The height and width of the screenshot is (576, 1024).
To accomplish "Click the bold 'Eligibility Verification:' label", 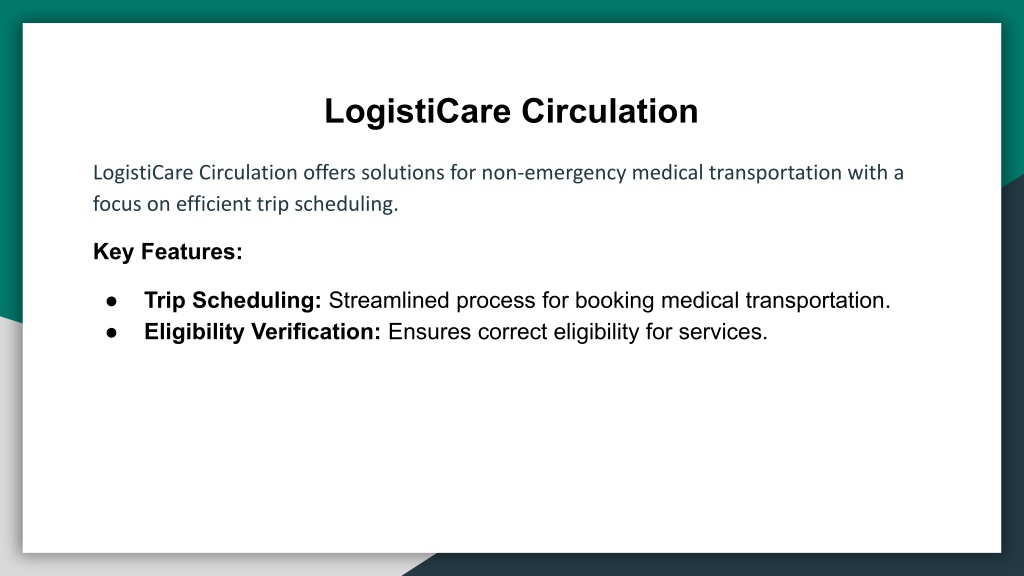I will point(263,332).
